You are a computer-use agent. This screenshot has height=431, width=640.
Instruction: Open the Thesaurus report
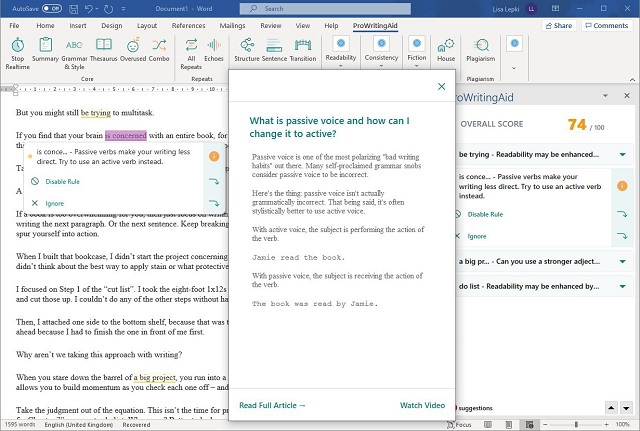[104, 50]
